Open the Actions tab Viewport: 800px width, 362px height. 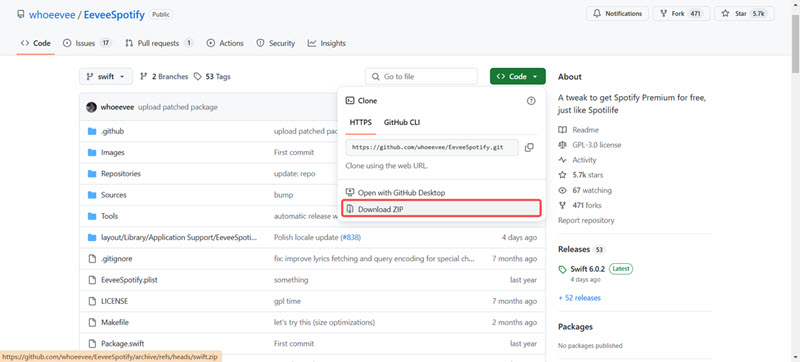click(x=225, y=43)
